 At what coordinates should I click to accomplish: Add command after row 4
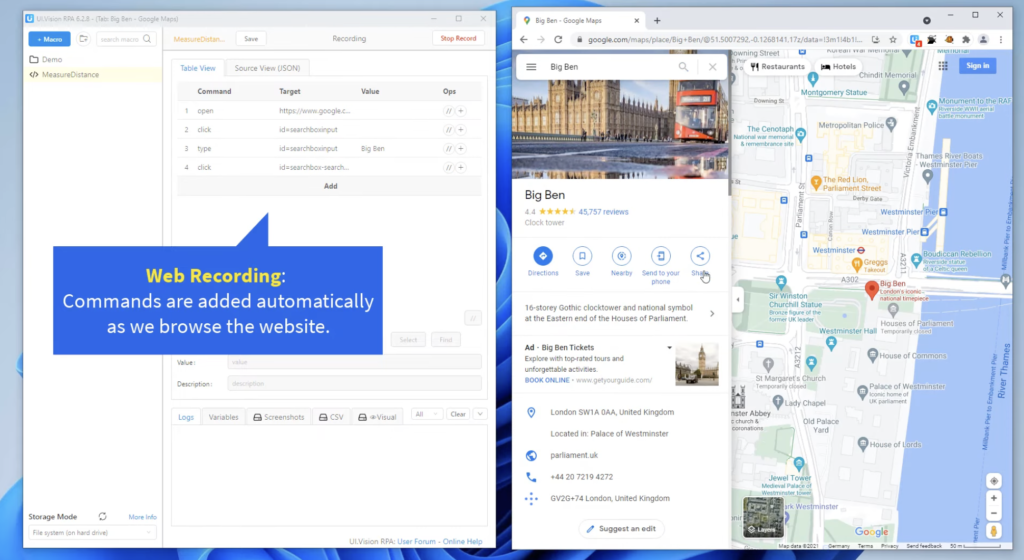(460, 168)
